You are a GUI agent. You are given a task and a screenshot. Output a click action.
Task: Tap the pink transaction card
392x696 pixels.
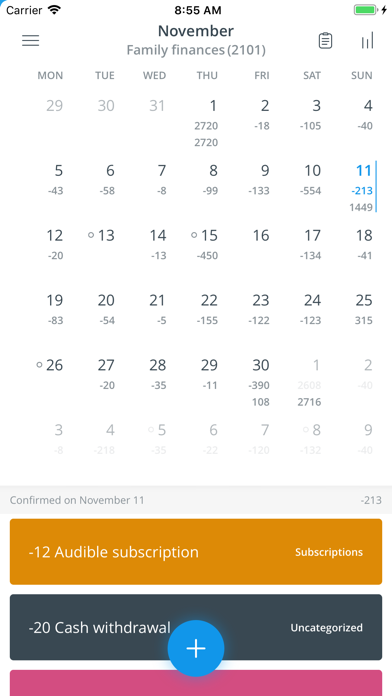[x=196, y=683]
